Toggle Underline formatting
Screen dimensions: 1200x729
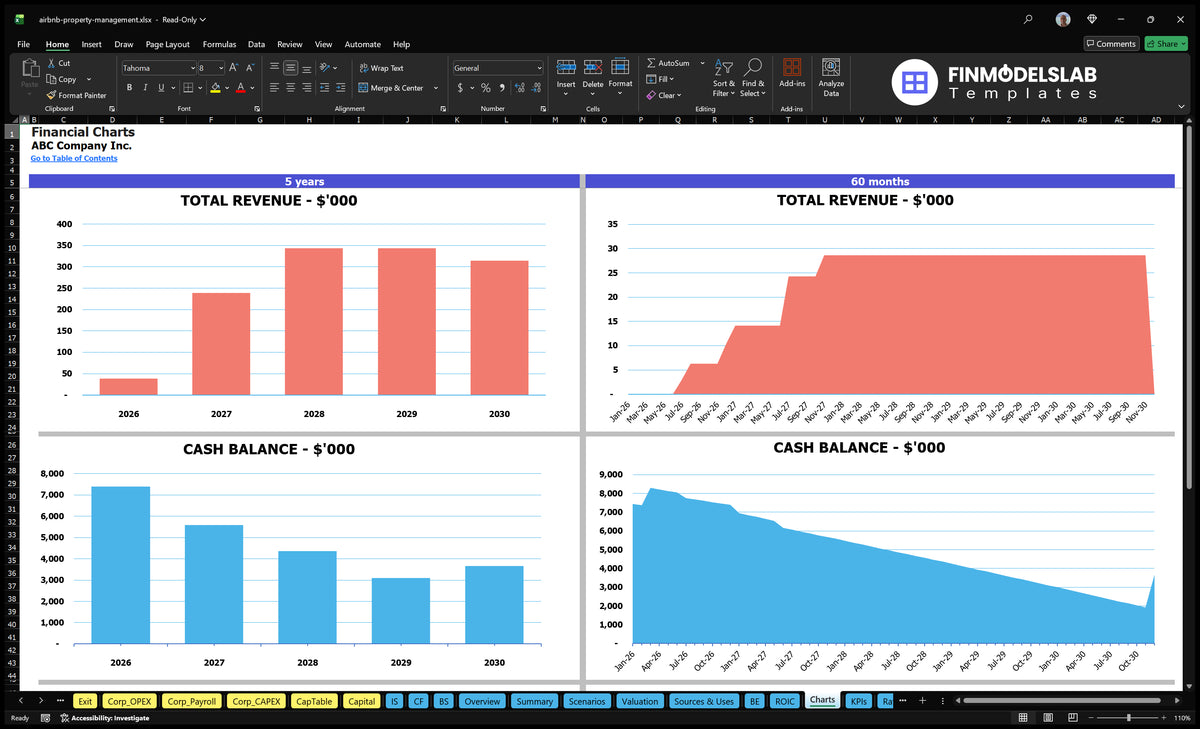(160, 88)
